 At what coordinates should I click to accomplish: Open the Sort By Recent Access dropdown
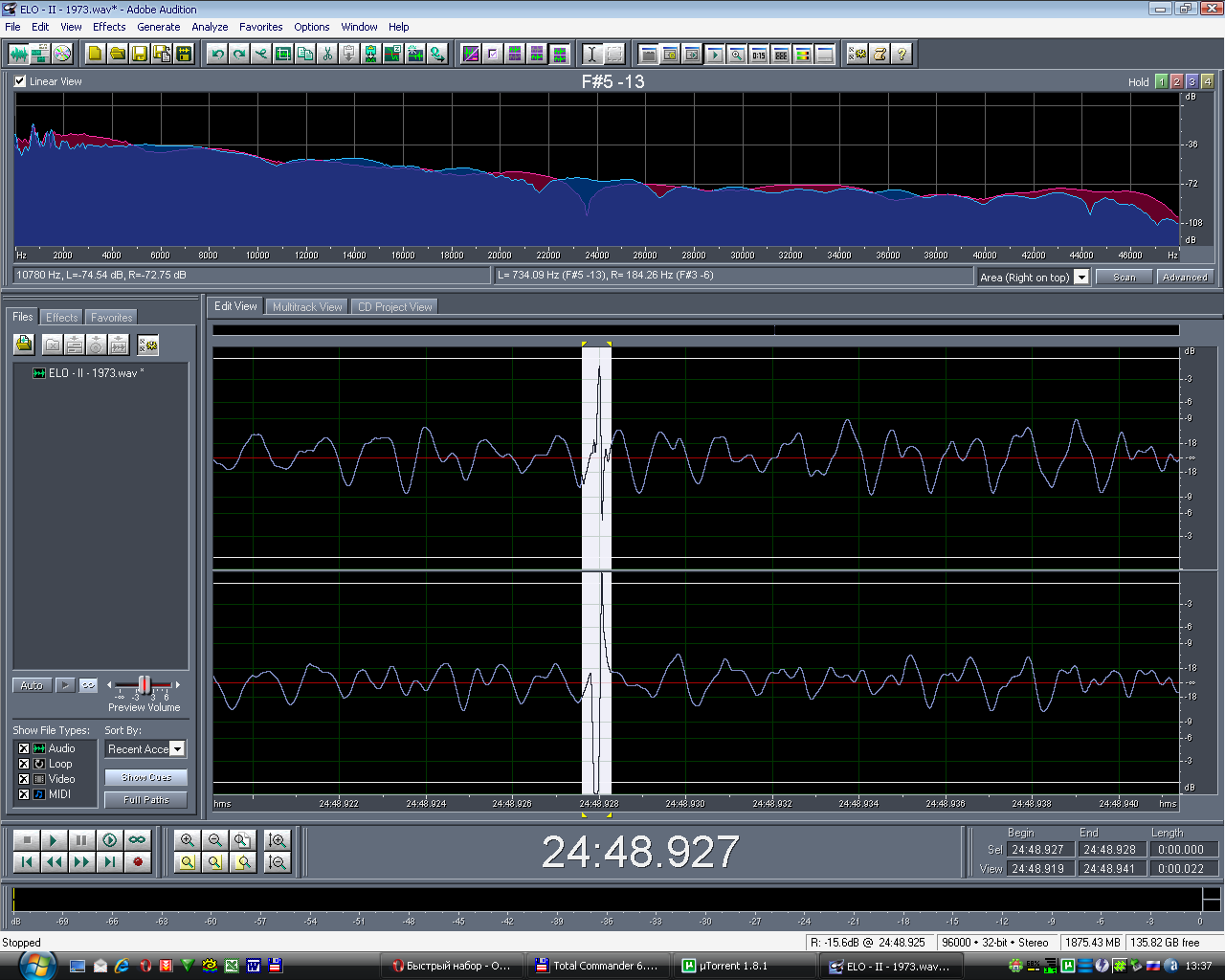(177, 749)
